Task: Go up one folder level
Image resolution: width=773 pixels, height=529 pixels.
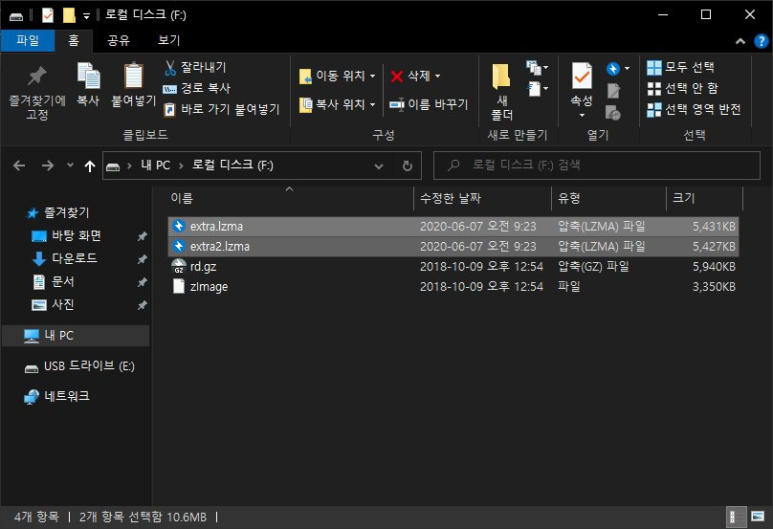Action: [x=89, y=166]
